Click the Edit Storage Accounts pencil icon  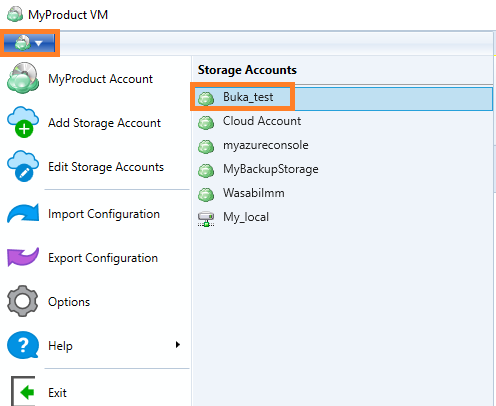[23, 166]
